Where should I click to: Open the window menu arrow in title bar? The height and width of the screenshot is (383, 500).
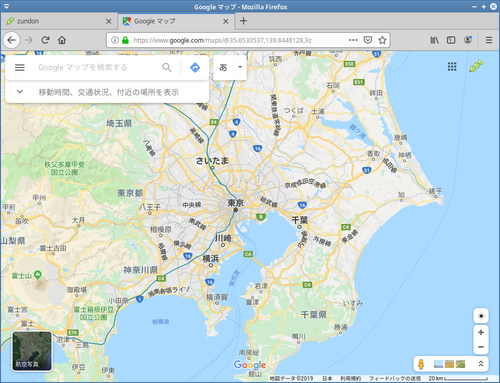[x=6, y=7]
